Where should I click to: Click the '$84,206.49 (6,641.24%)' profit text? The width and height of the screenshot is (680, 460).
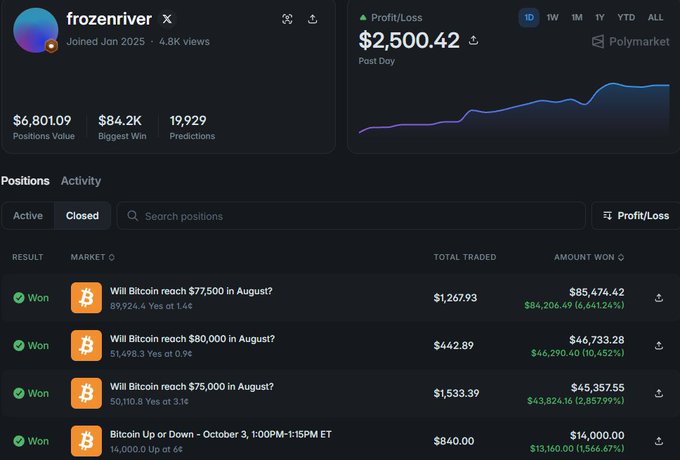tap(574, 305)
